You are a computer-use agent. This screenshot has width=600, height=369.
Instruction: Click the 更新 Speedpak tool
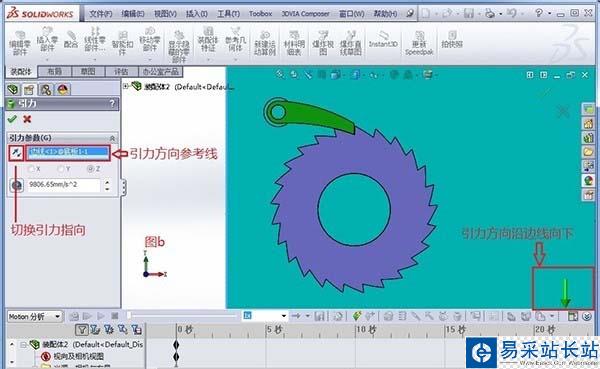(419, 43)
